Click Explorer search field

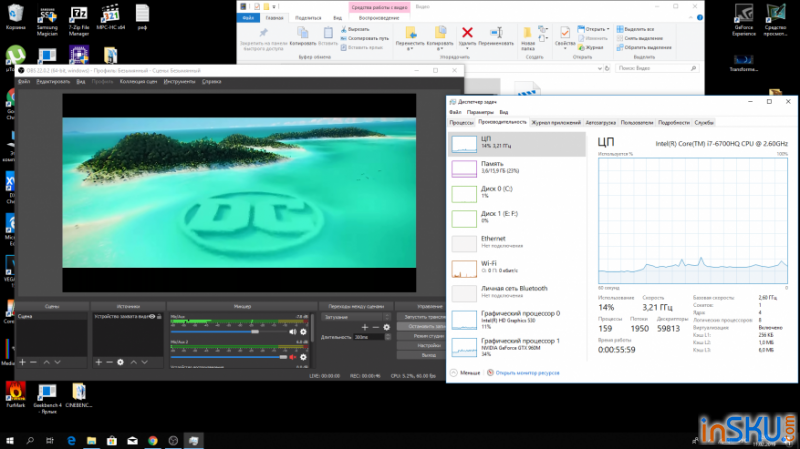pos(656,68)
